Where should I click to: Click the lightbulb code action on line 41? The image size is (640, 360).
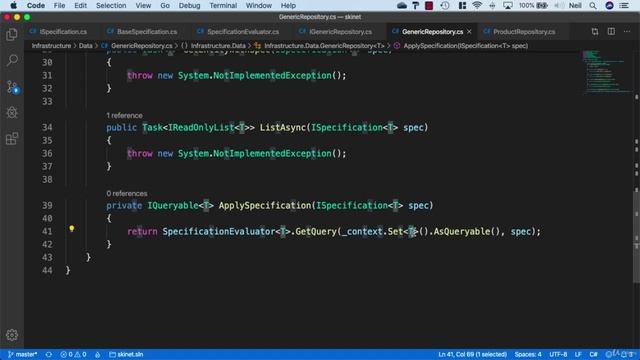coord(72,229)
